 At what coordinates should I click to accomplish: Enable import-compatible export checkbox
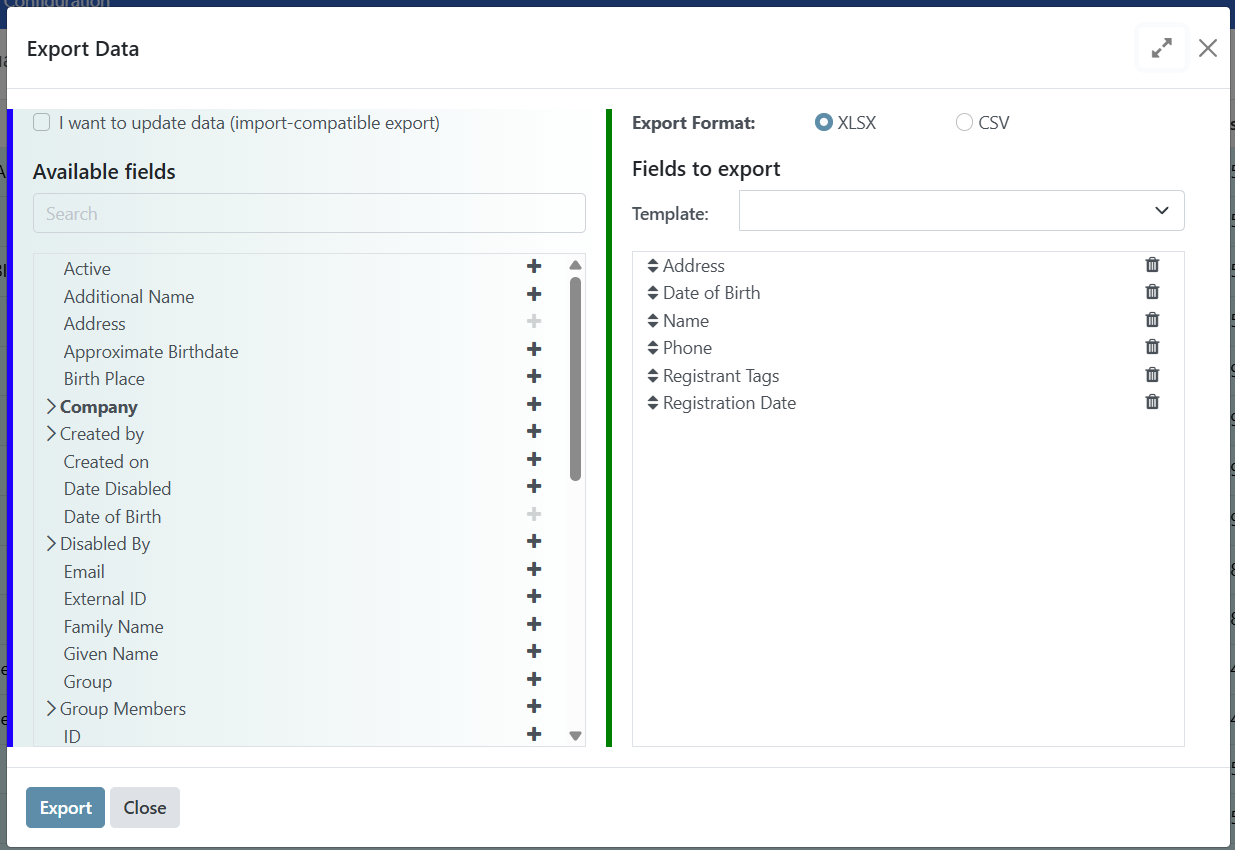39,121
